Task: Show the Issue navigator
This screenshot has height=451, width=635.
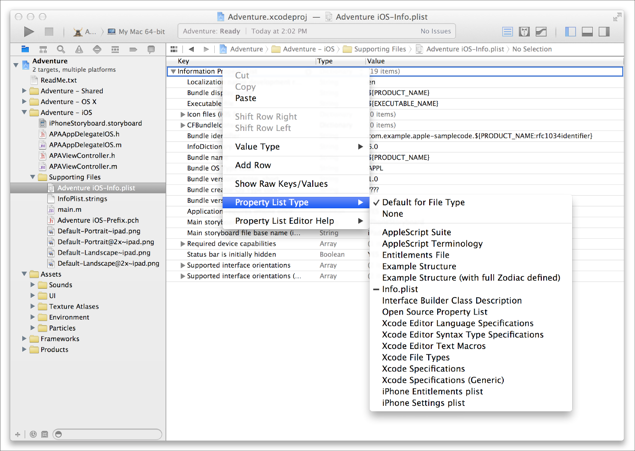Action: (79, 49)
